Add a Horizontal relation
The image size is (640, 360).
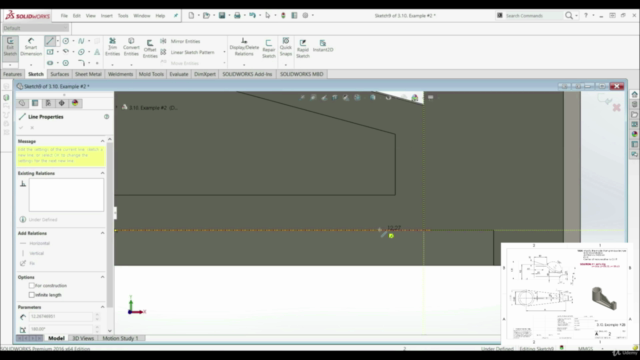(x=35, y=243)
